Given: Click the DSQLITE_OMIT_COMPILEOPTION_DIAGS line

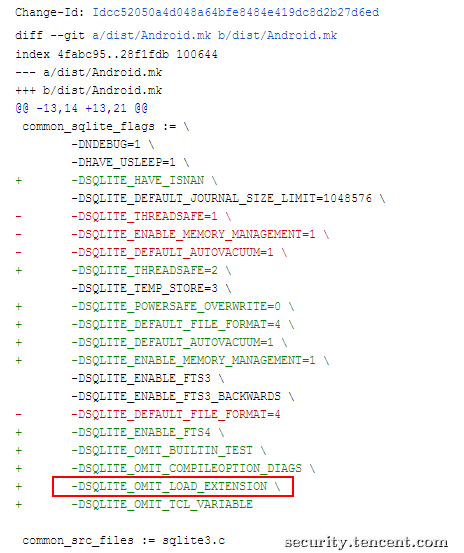Looking at the screenshot, I should pyautogui.click(x=193, y=468).
